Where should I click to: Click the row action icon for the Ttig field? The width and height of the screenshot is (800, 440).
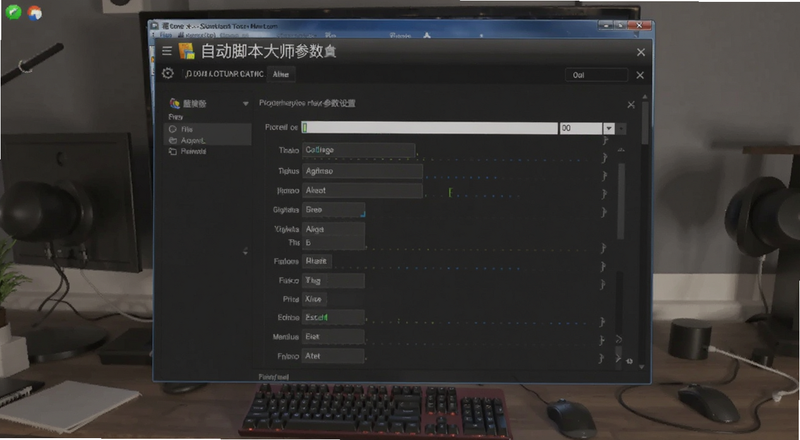pyautogui.click(x=603, y=284)
